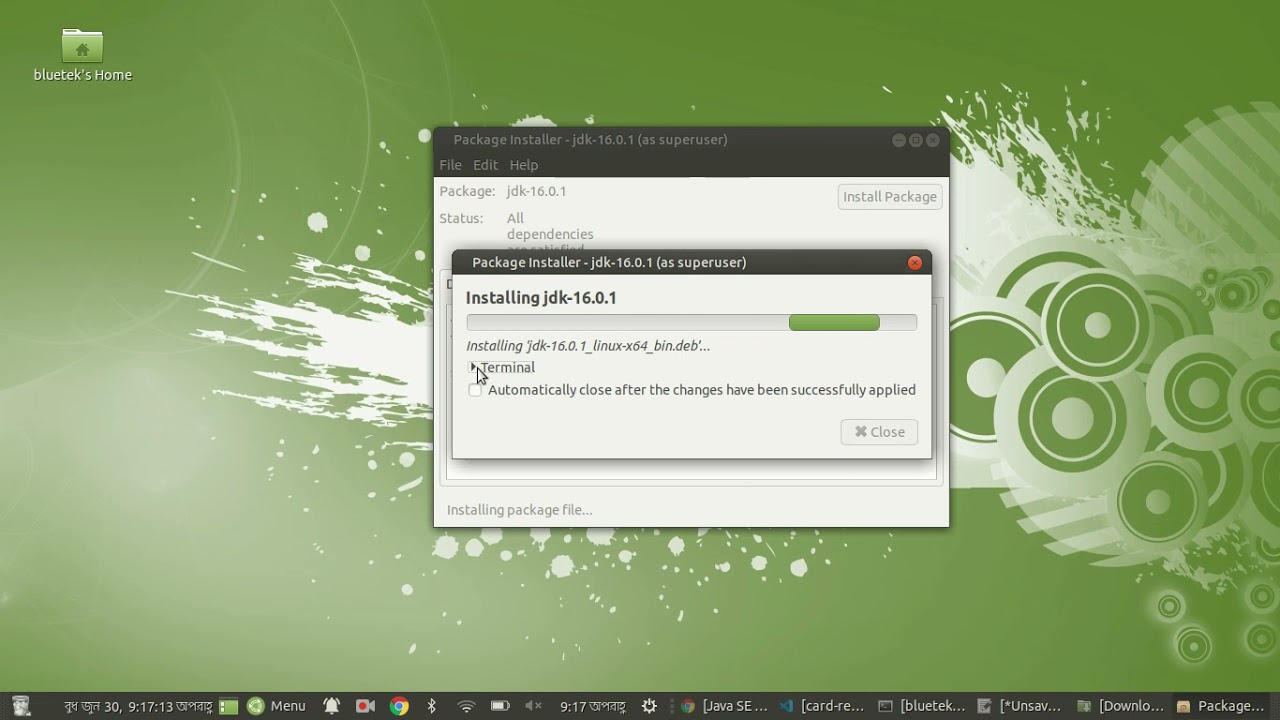Screen dimensions: 1280x720
Task: Open the 9:17 clock applet
Action: (592, 706)
